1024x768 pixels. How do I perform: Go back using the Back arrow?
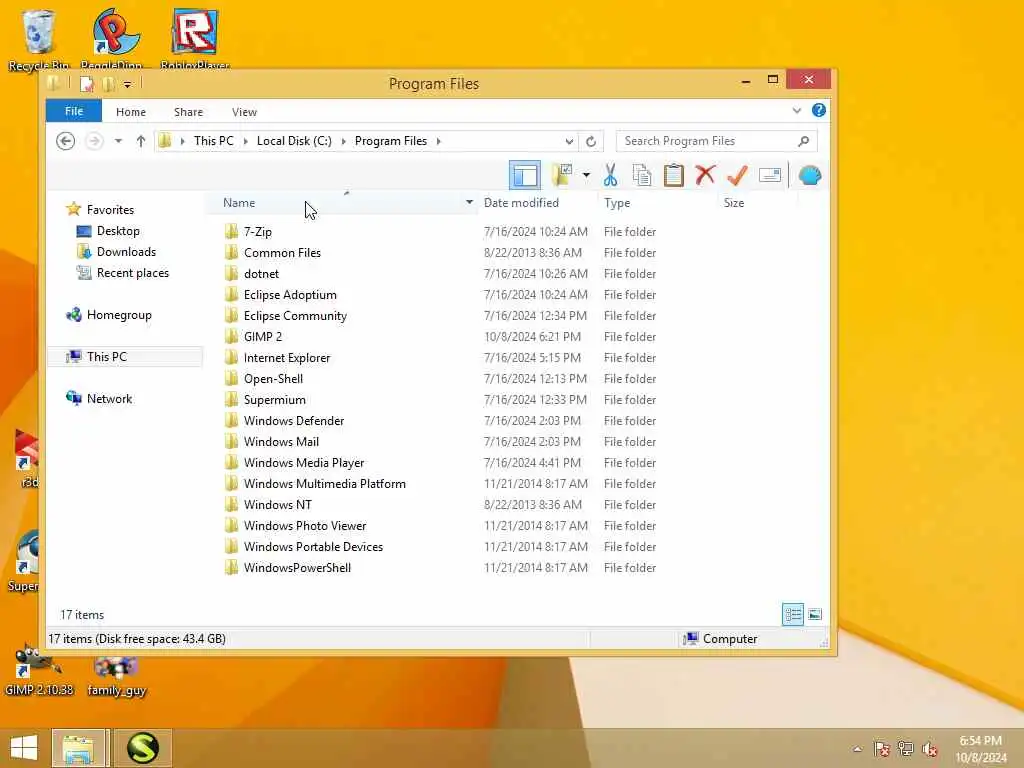coord(65,141)
